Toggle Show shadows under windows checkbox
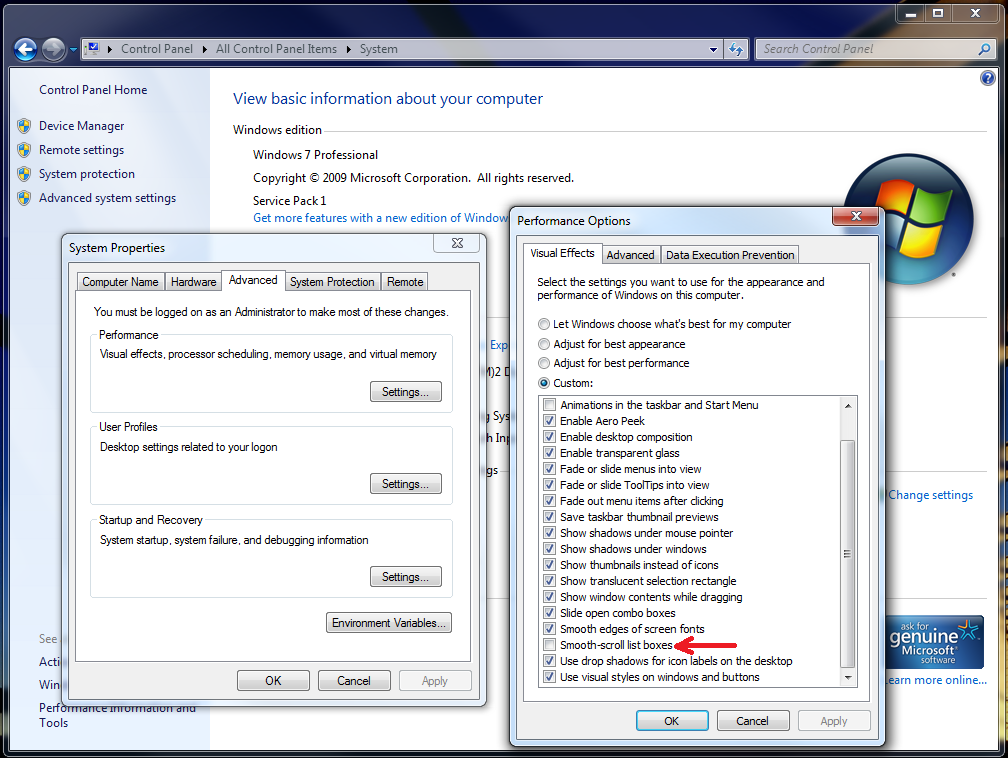1008x758 pixels. (550, 549)
